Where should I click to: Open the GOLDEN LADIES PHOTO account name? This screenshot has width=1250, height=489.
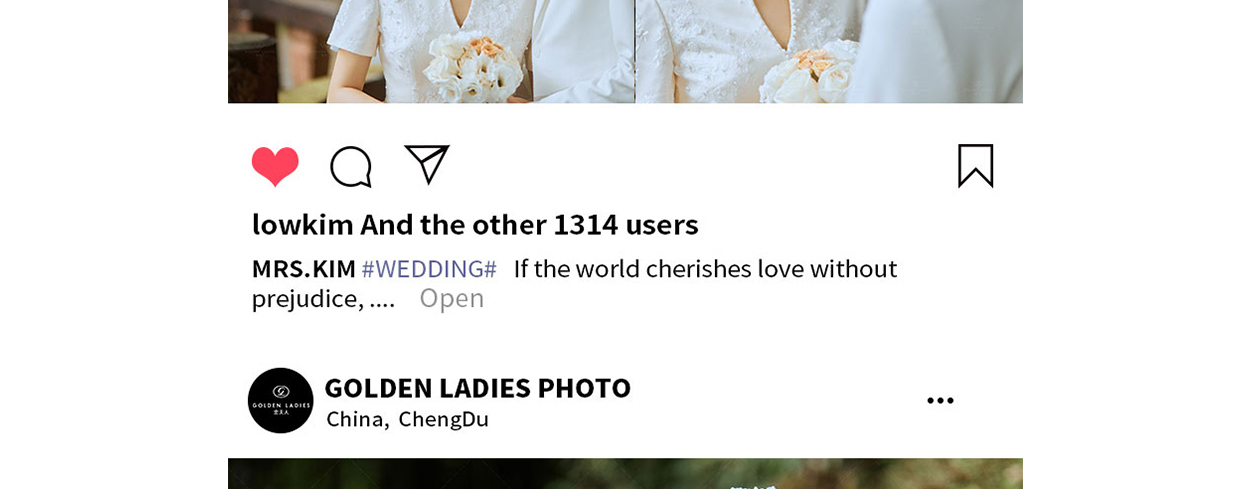click(478, 388)
